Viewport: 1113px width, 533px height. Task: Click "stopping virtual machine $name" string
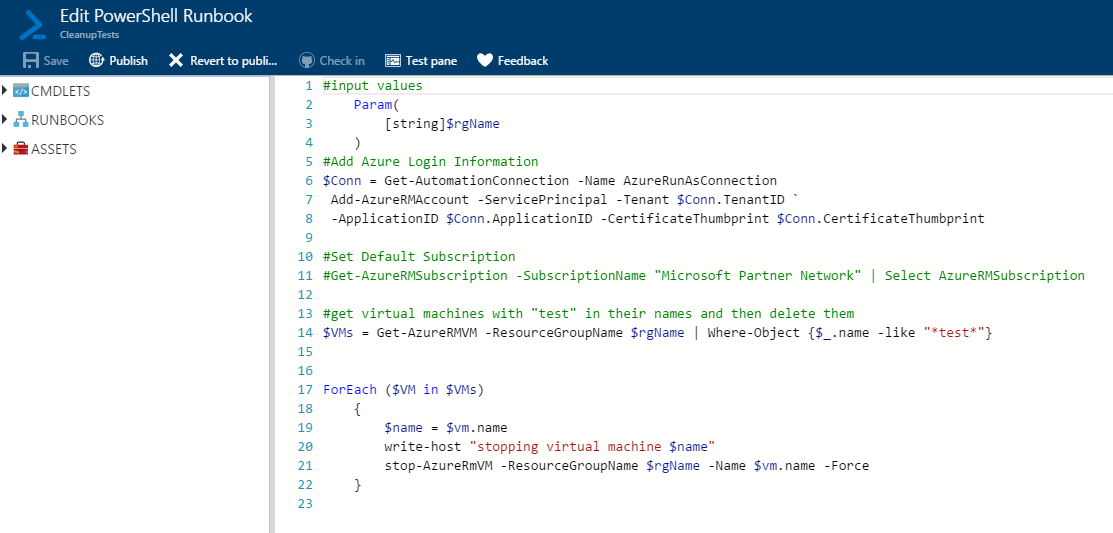point(592,447)
